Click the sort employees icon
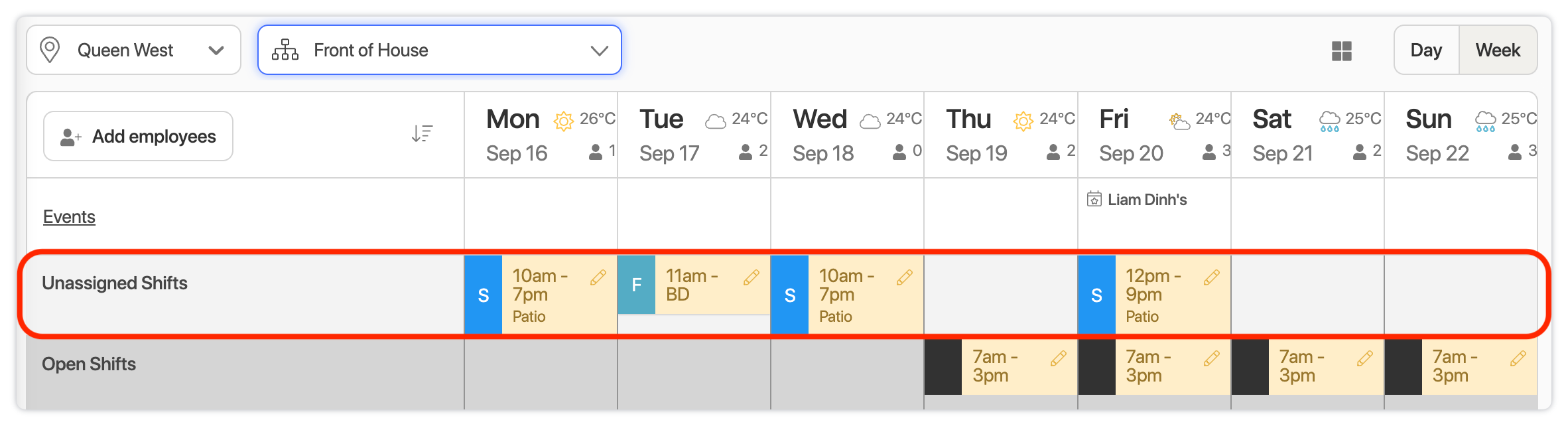Screen dimensions: 1568x426 coord(422,134)
